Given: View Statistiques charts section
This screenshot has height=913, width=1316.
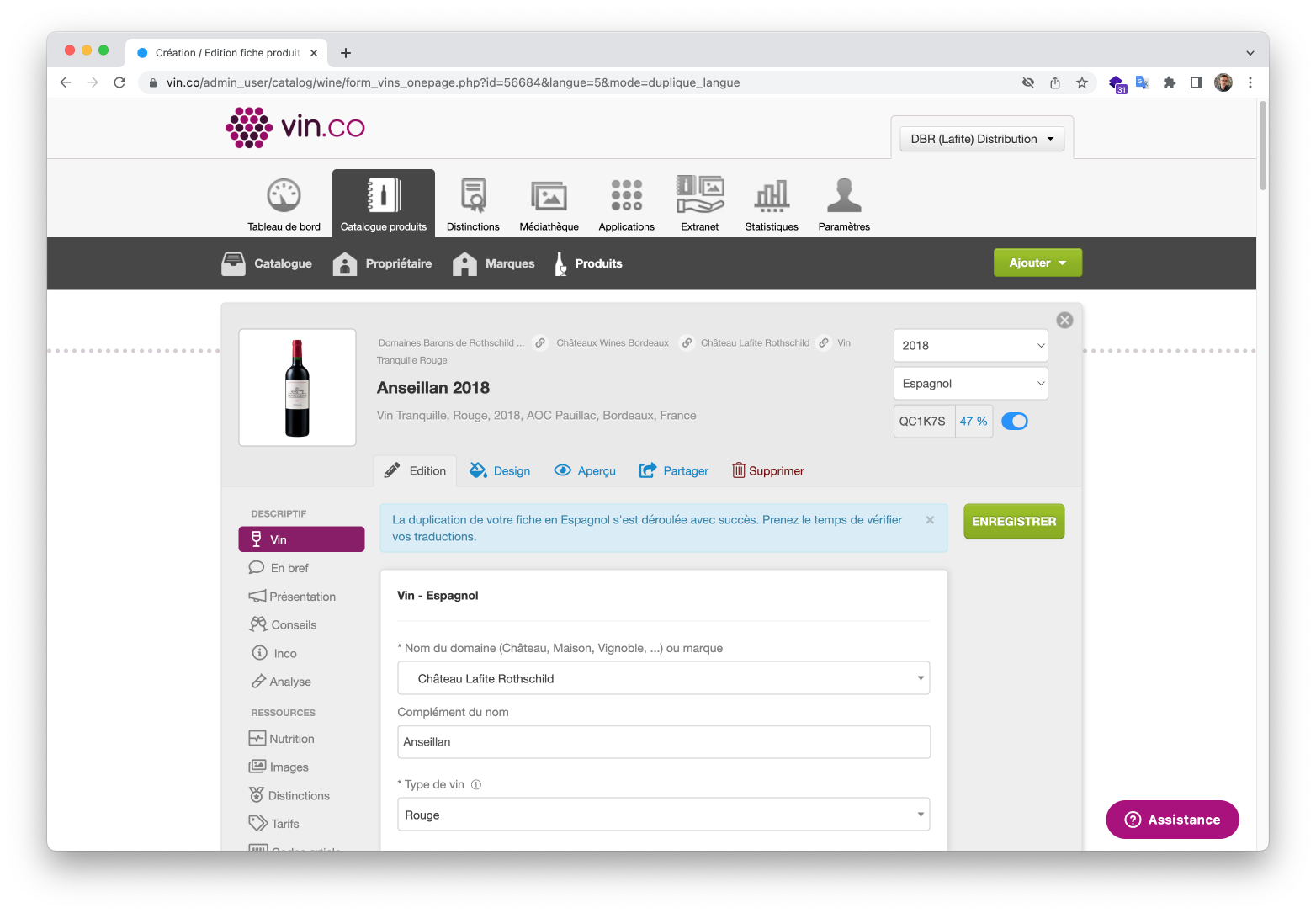Looking at the screenshot, I should tap(772, 204).
